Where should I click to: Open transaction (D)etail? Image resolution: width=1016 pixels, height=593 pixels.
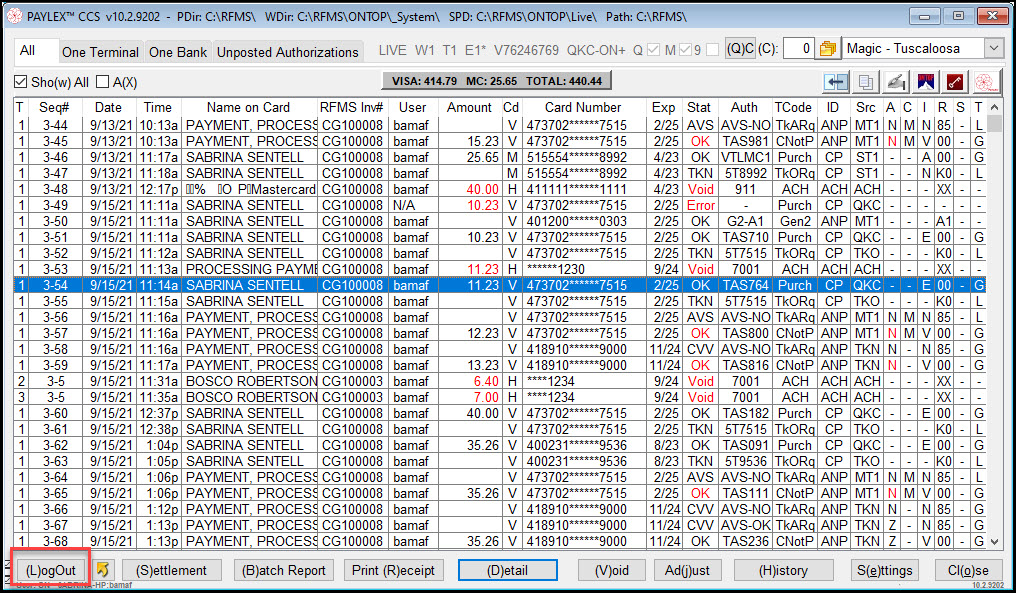507,570
